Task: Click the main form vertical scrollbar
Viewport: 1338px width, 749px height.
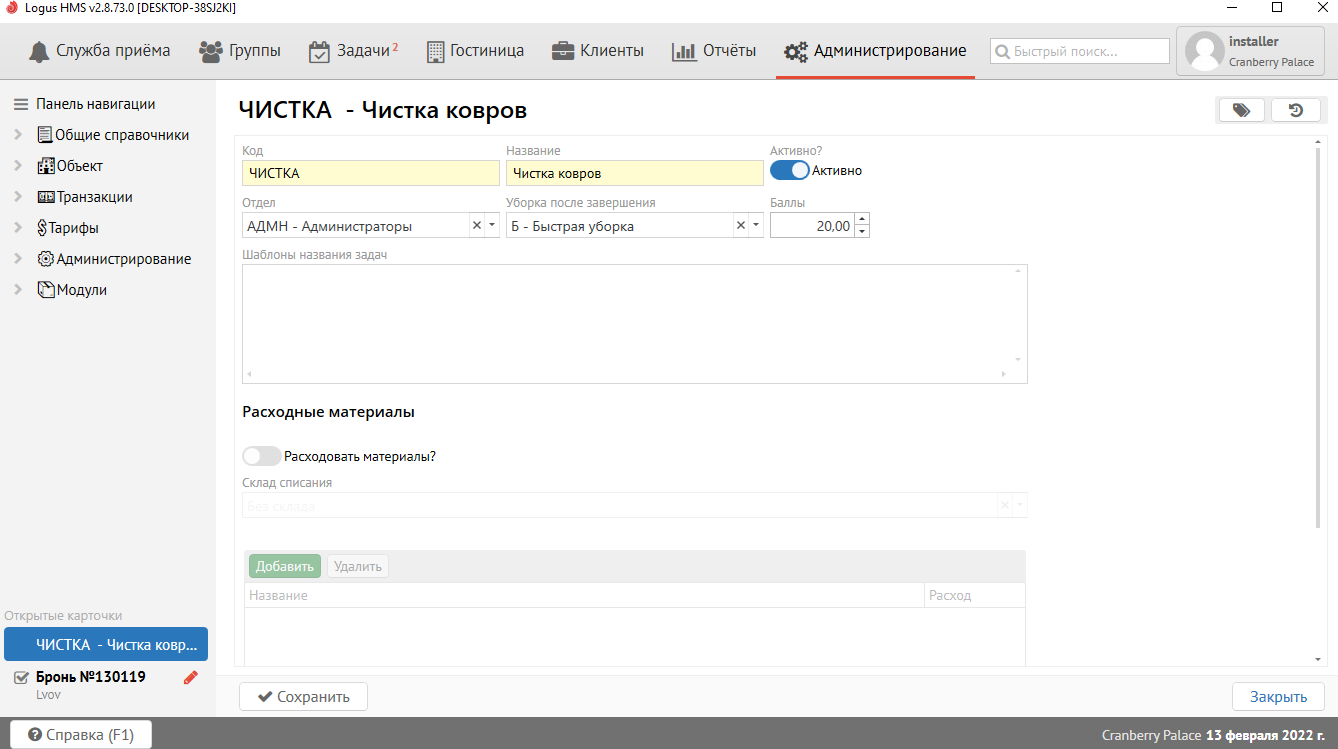Action: click(1318, 340)
